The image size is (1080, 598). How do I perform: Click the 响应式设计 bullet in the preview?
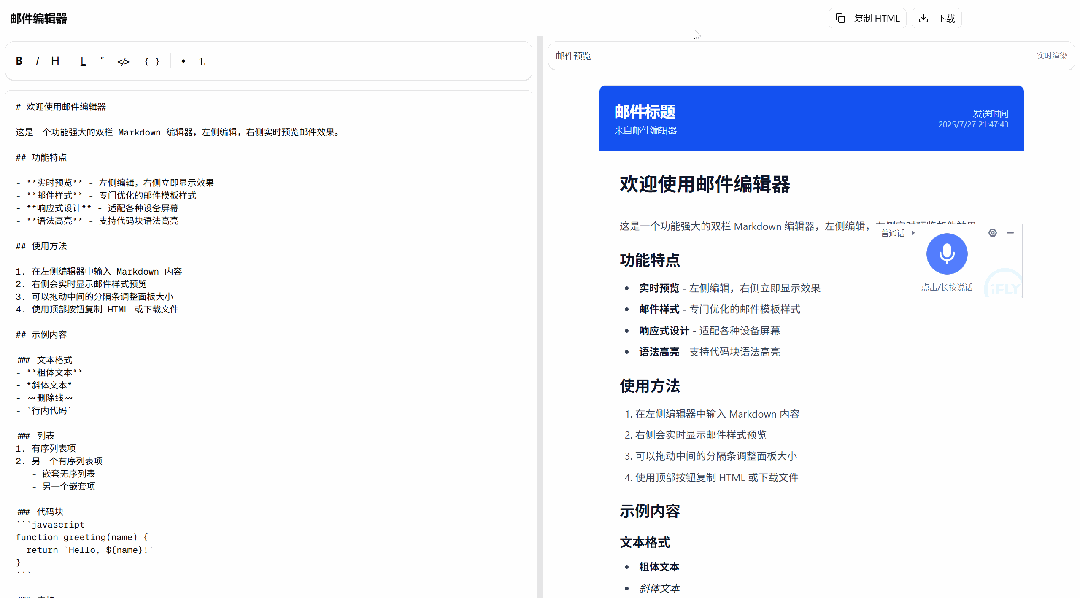(709, 331)
